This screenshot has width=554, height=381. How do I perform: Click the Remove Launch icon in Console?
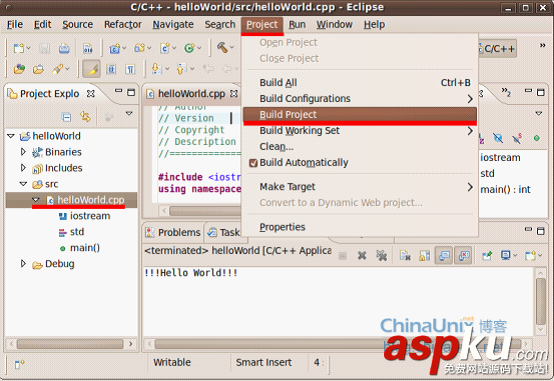click(x=361, y=255)
